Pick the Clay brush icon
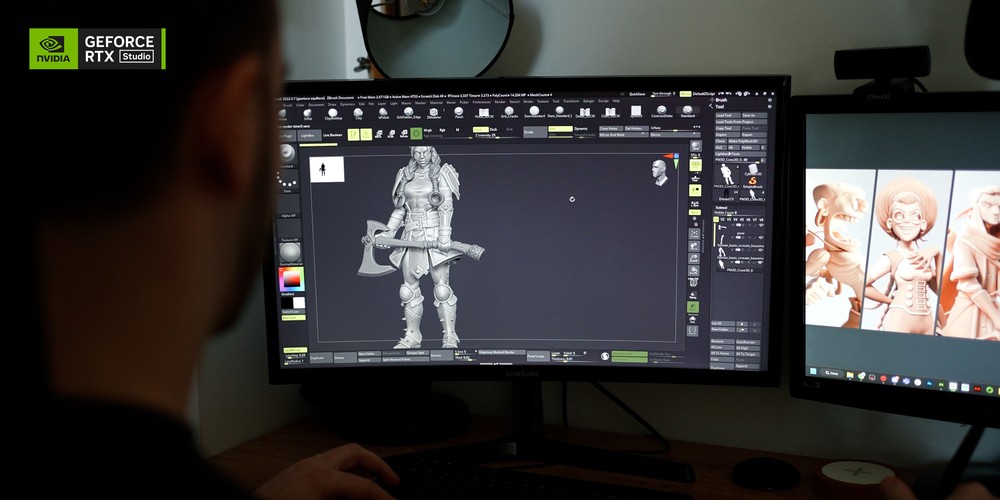Image resolution: width=1000 pixels, height=500 pixels. pyautogui.click(x=358, y=112)
